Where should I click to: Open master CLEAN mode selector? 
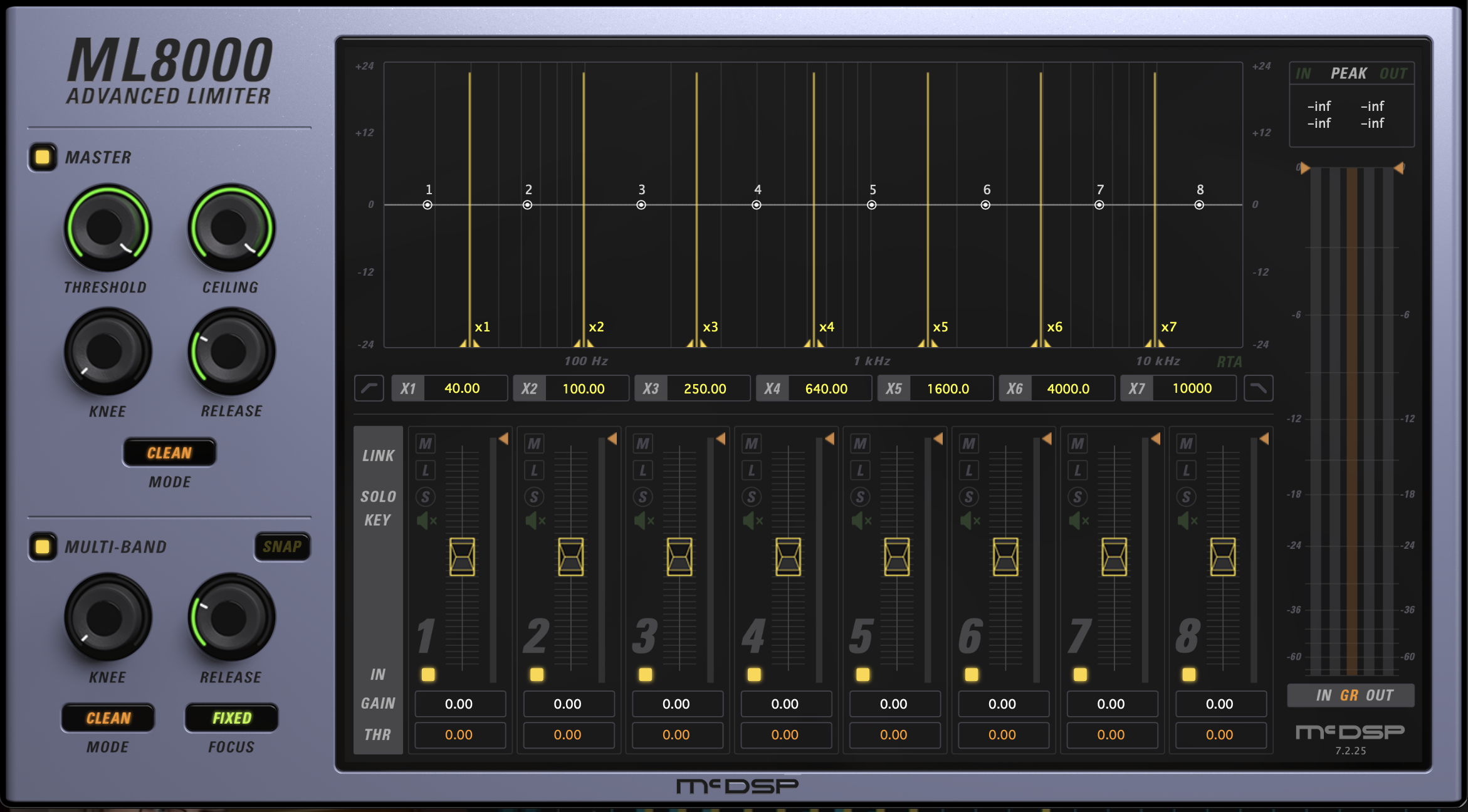click(x=170, y=452)
